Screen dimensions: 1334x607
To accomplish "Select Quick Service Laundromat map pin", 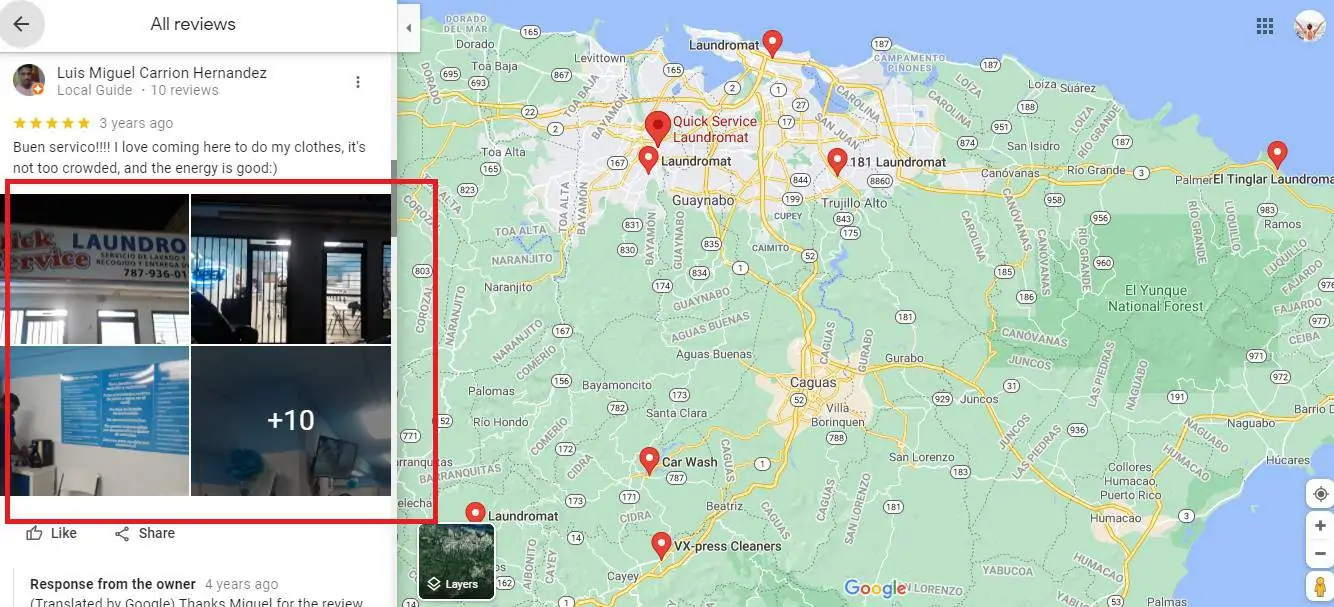I will point(657,129).
